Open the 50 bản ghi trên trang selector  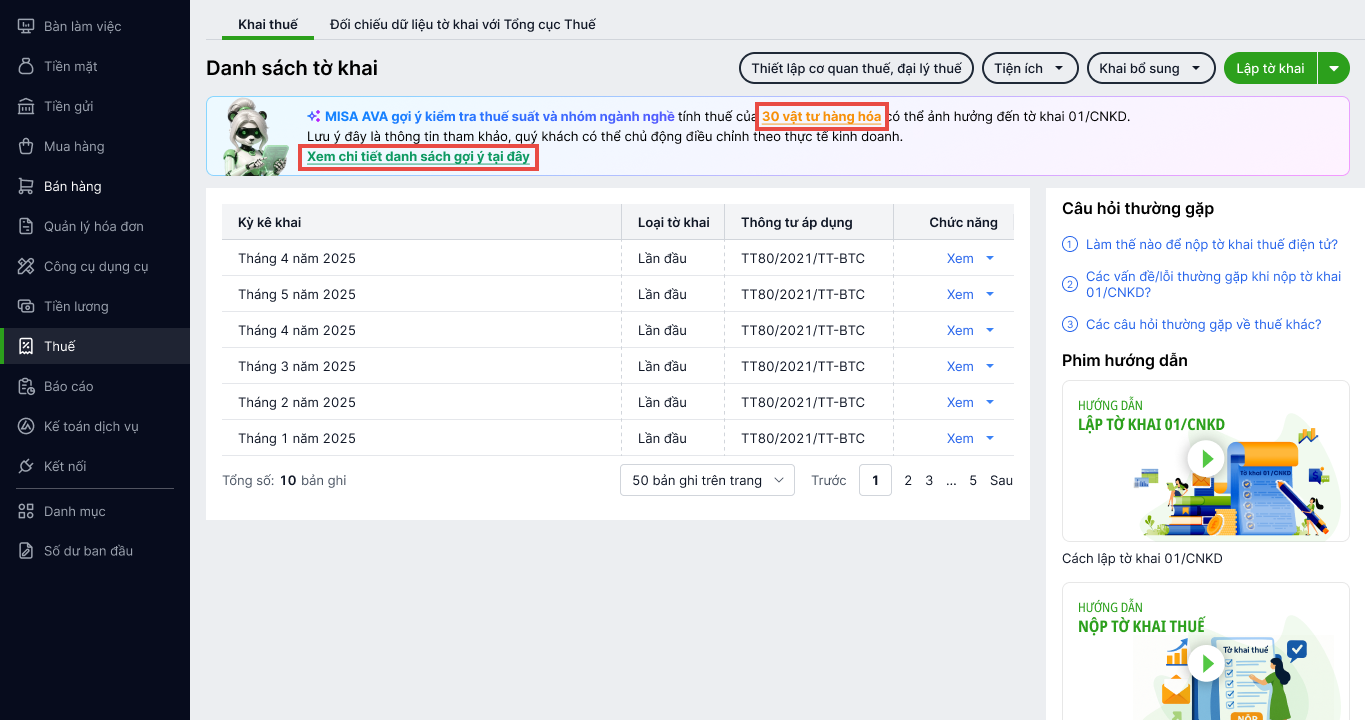pos(707,480)
